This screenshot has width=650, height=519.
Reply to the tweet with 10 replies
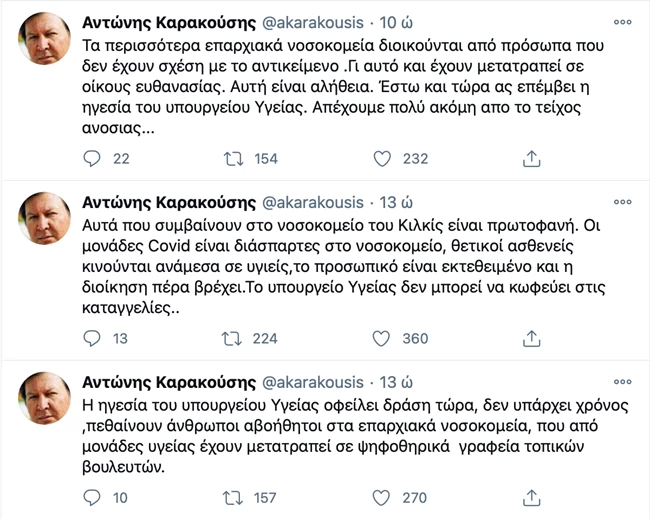pos(93,497)
